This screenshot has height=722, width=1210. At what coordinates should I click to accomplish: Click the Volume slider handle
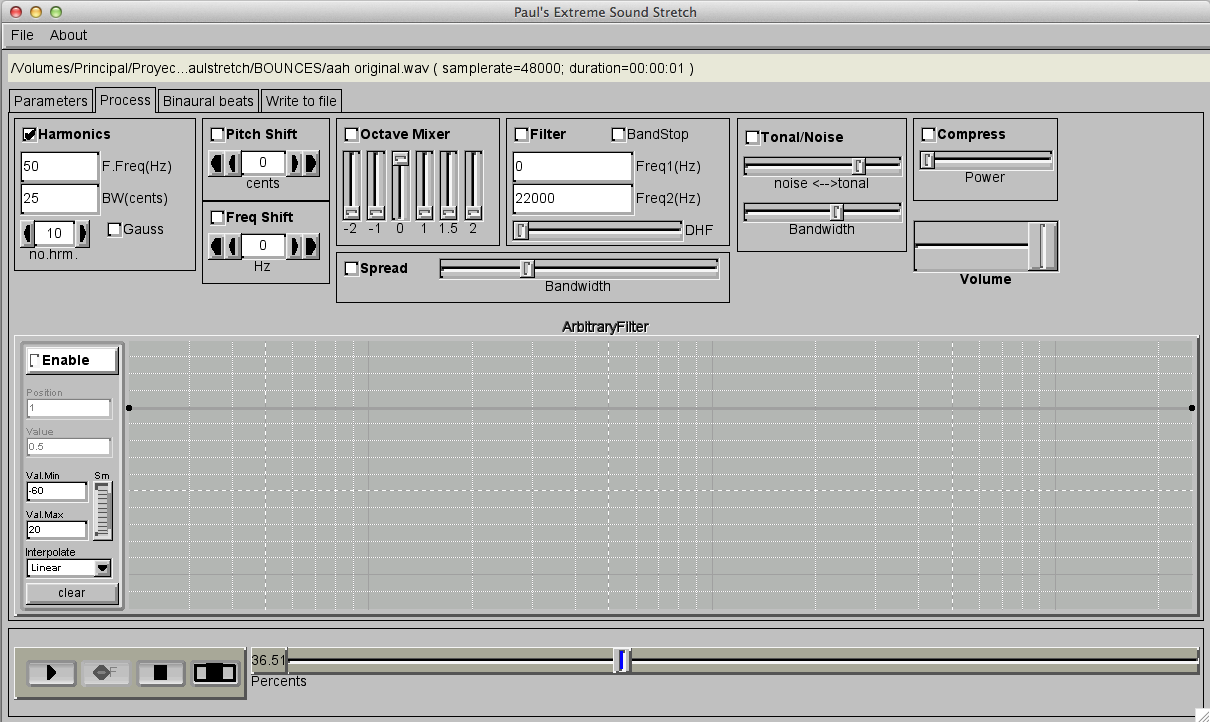[1042, 246]
